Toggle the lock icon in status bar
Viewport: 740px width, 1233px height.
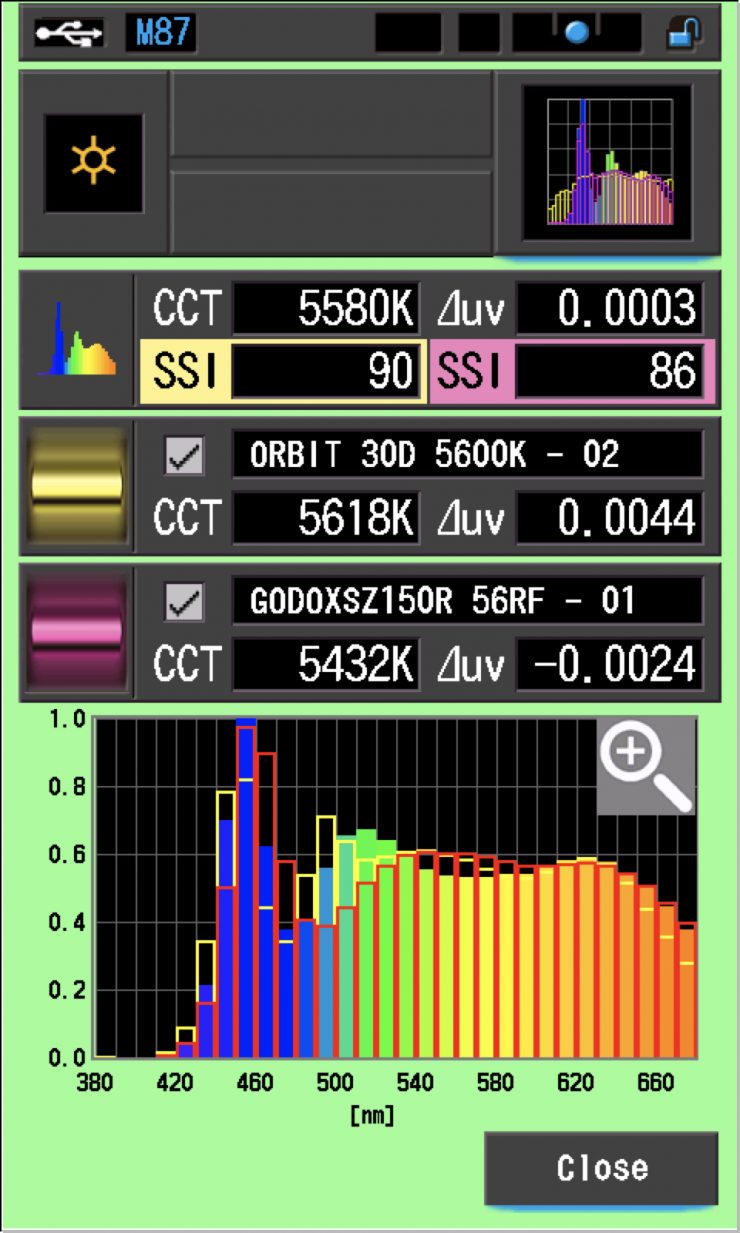(x=683, y=33)
